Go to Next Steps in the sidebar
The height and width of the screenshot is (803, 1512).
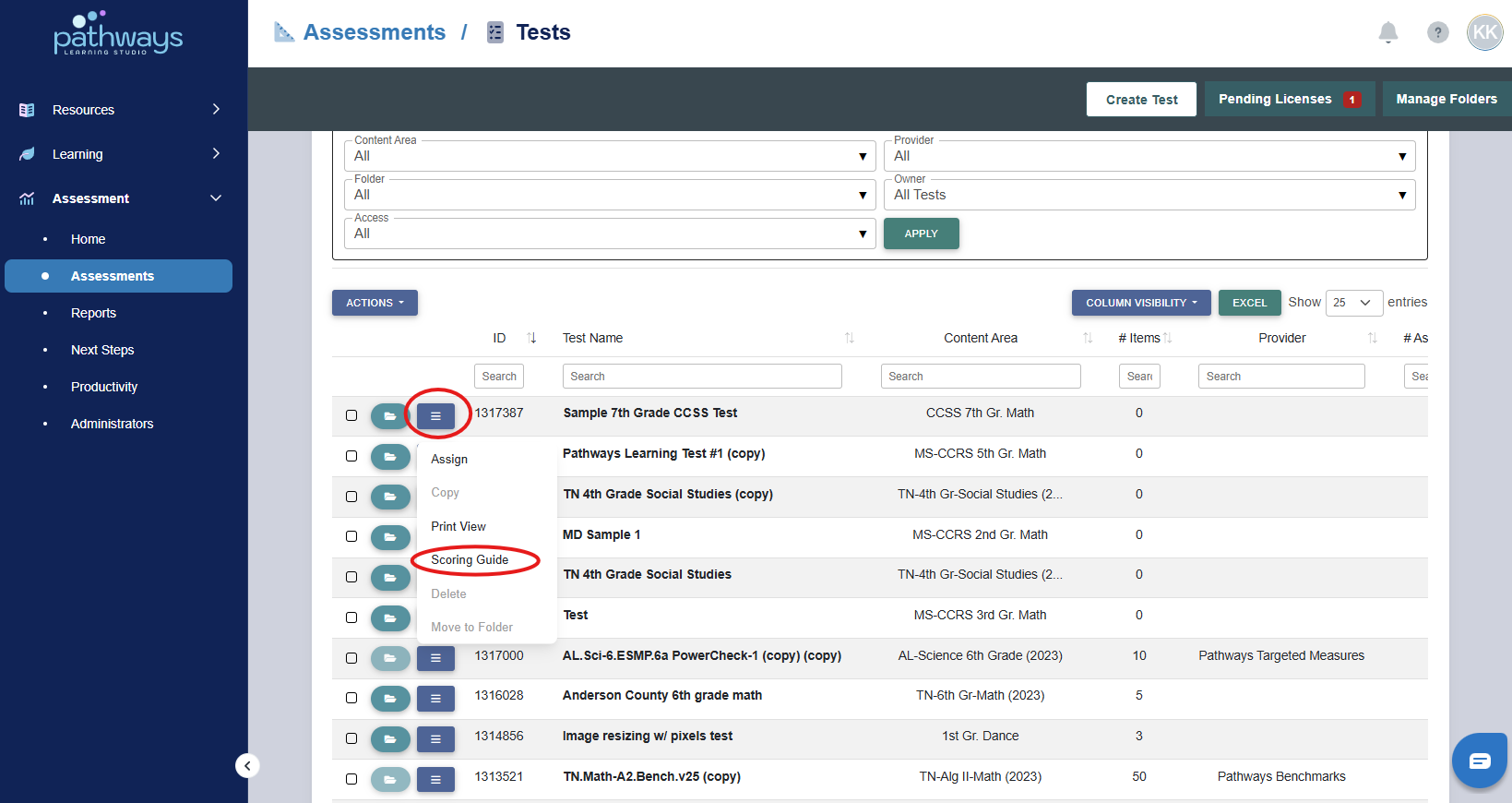102,350
